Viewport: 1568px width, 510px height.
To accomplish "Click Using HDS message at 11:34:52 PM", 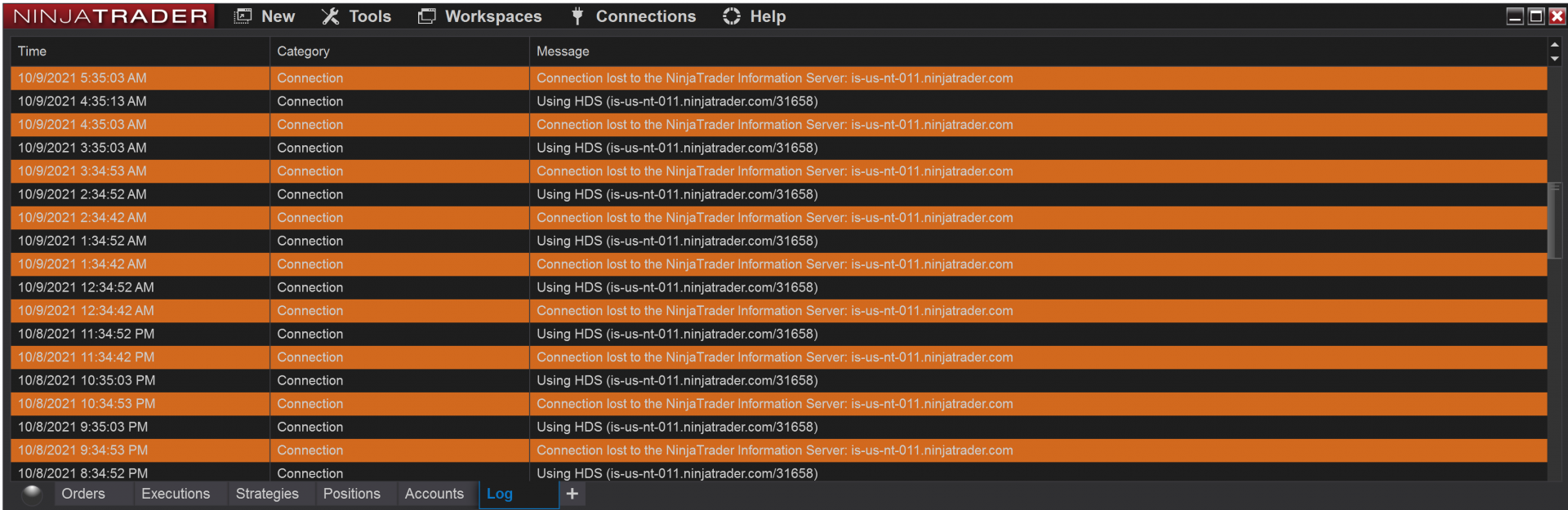I will tap(677, 334).
